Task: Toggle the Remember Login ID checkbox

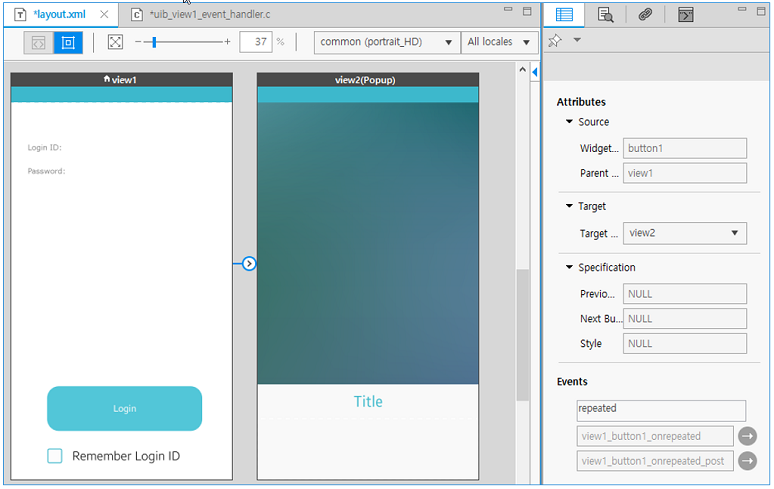Action: click(55, 456)
